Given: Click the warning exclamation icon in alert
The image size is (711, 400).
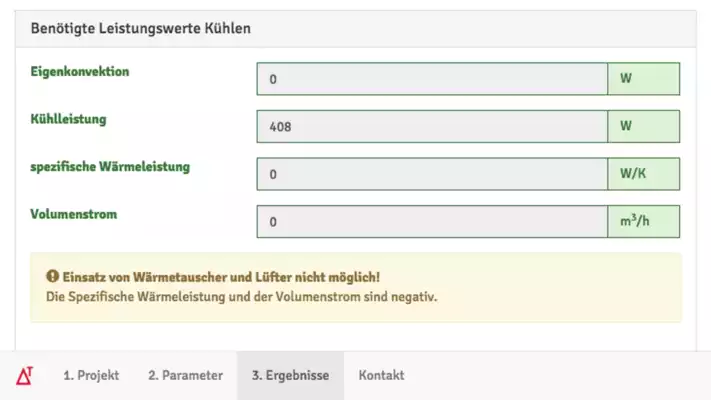Looking at the screenshot, I should pyautogui.click(x=53, y=276).
